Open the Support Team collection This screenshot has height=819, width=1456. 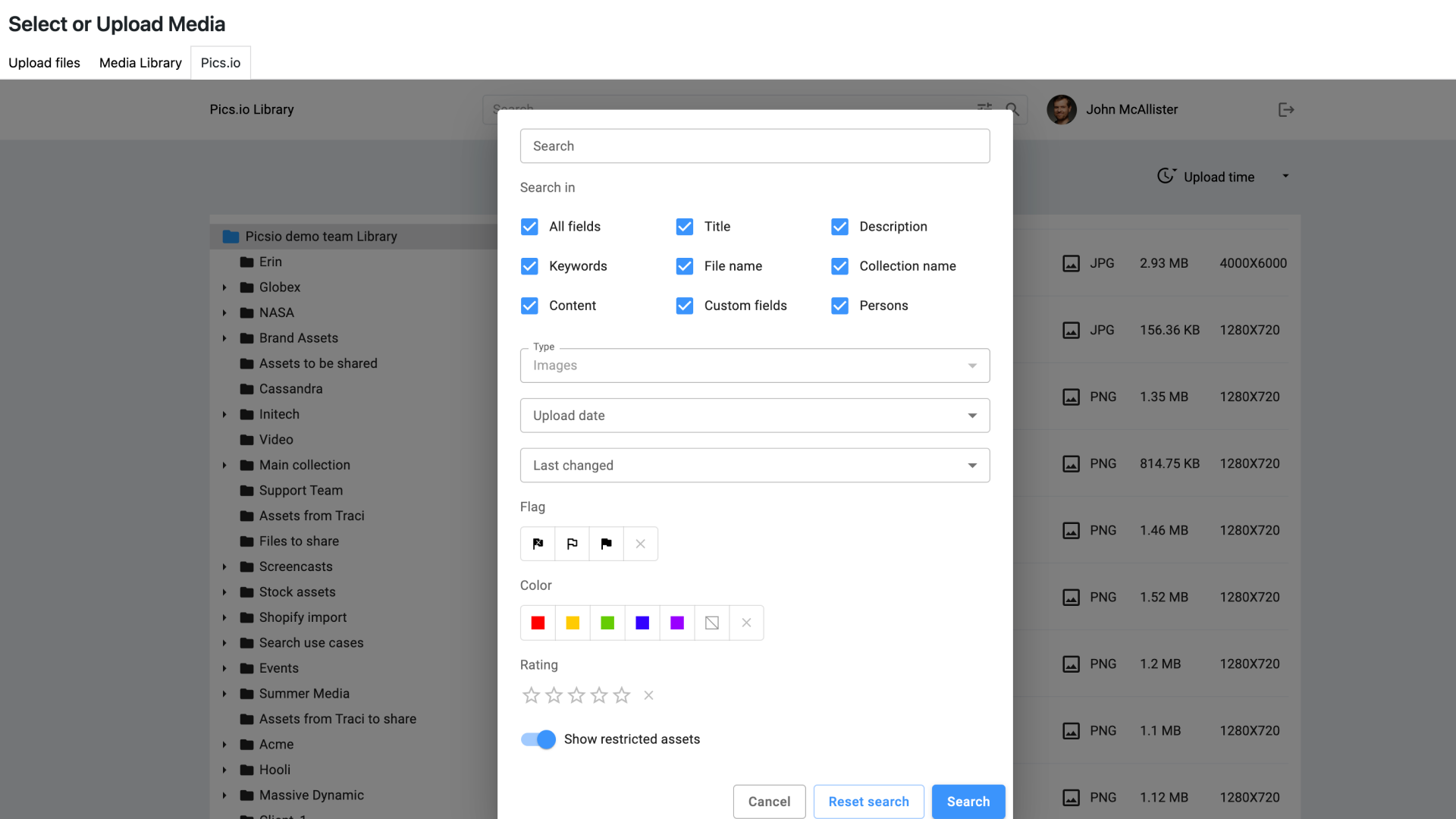click(x=300, y=491)
